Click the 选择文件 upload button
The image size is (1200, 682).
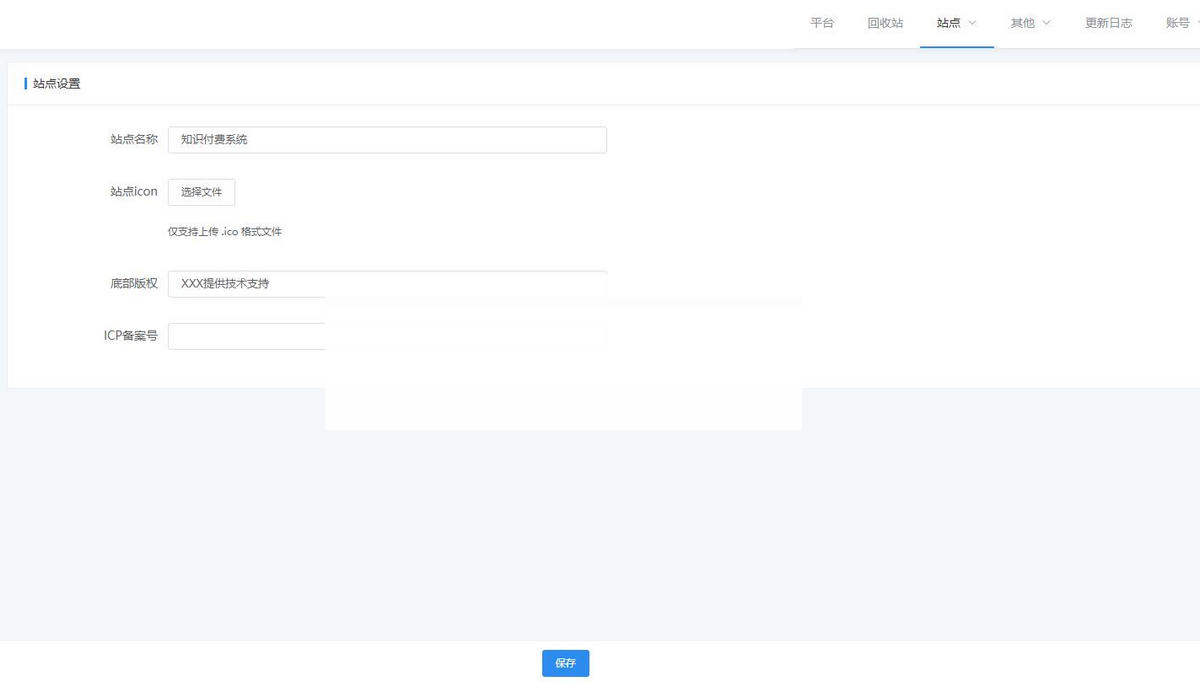tap(201, 192)
